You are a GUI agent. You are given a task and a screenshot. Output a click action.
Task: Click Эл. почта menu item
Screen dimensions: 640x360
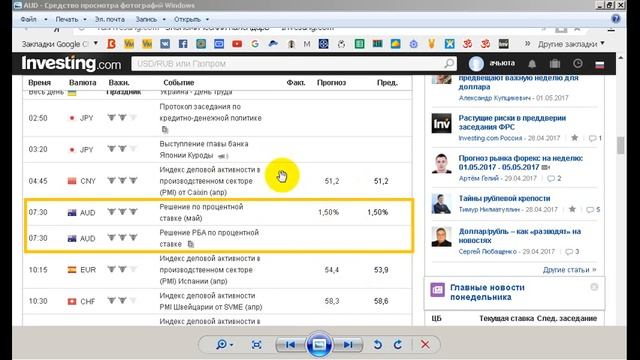click(x=110, y=19)
